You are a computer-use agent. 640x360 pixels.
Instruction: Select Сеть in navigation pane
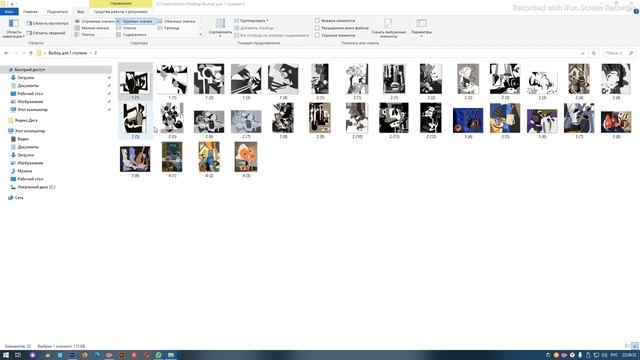[16, 198]
